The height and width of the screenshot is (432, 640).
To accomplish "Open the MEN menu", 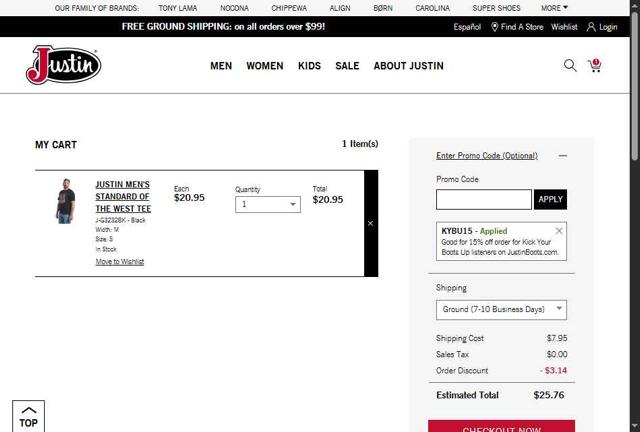I will pos(221,66).
